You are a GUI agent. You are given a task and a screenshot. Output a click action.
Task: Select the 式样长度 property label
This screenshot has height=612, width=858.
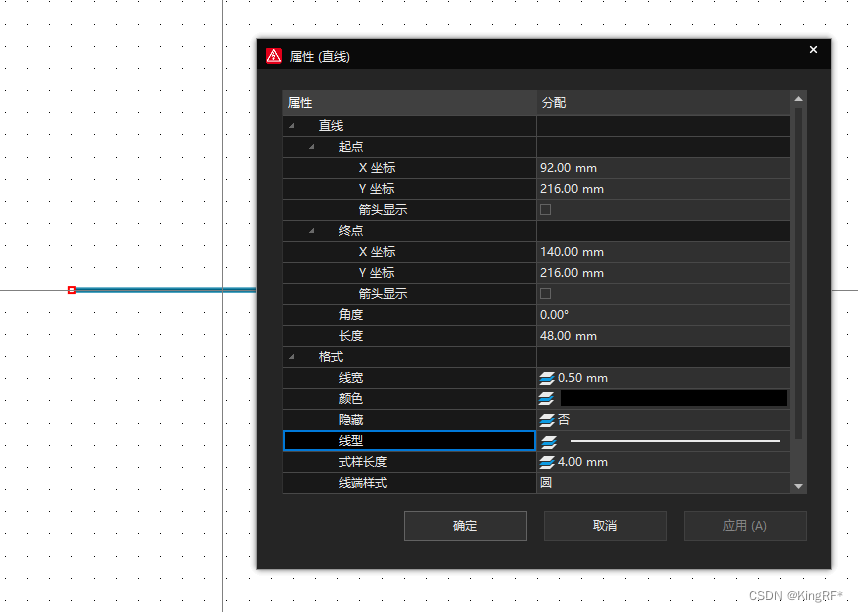[x=363, y=462]
